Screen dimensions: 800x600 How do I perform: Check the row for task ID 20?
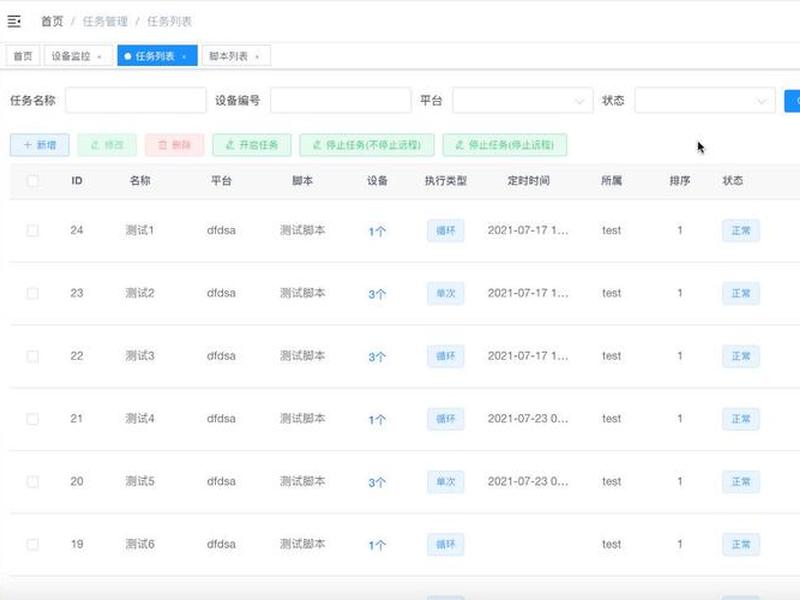[x=33, y=482]
